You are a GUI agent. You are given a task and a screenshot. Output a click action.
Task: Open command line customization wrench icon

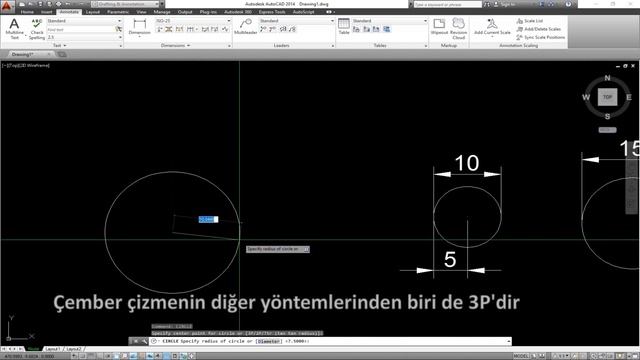click(x=144, y=341)
